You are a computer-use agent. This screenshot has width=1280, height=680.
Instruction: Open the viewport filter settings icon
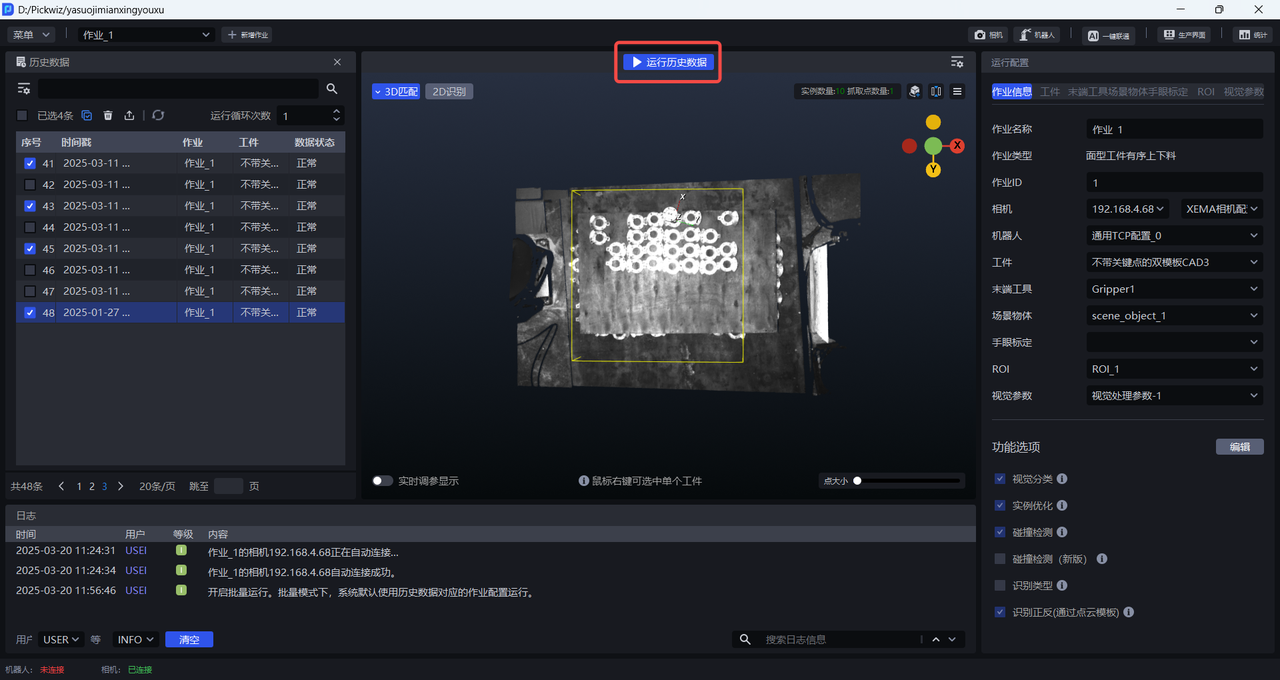(957, 62)
